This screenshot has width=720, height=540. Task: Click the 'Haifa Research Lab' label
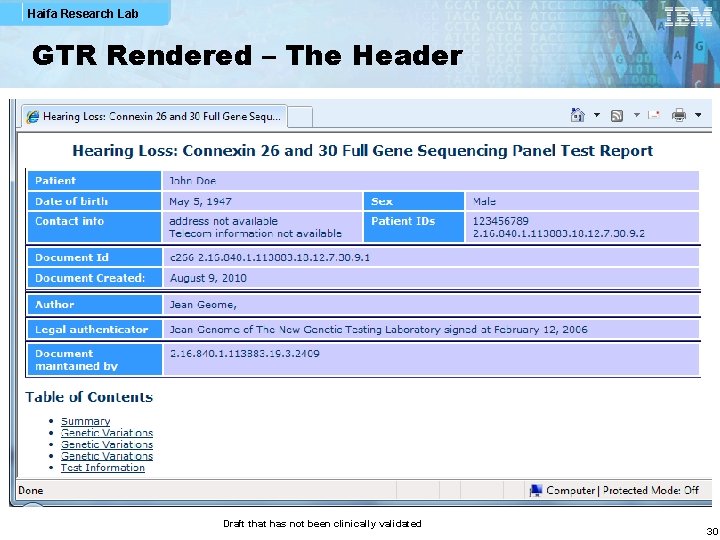pos(83,14)
